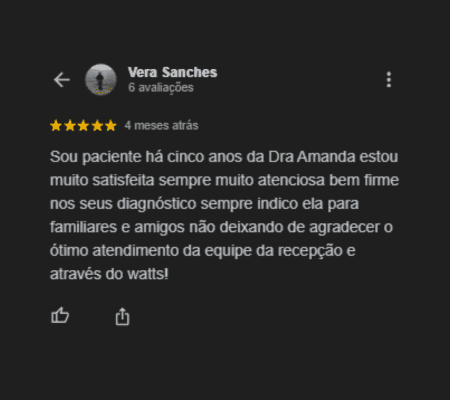The image size is (450, 400).
Task: Go back using the left arrow
Action: tap(62, 80)
